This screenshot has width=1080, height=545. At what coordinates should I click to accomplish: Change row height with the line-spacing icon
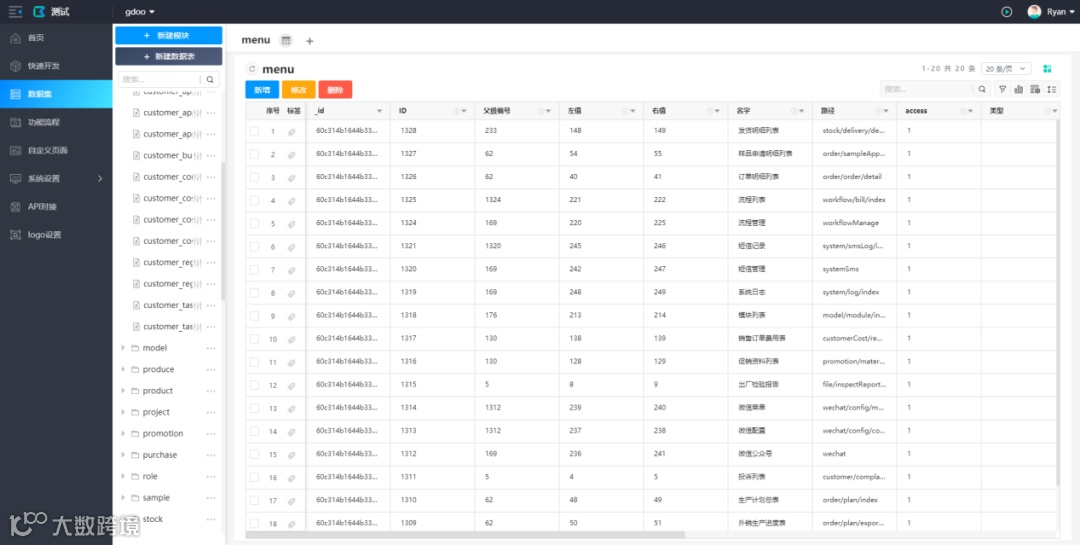tap(1052, 89)
